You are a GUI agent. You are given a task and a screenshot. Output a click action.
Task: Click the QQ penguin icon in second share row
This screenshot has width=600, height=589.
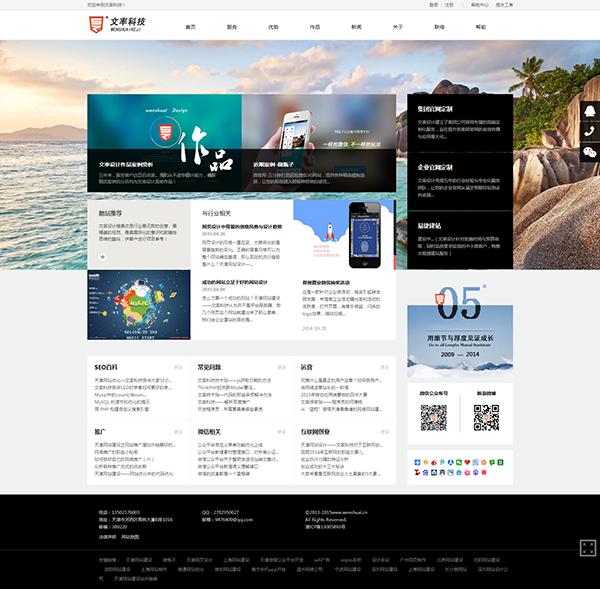pos(442,473)
